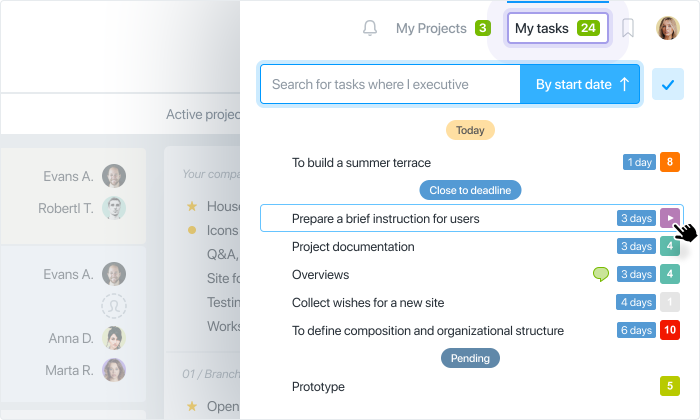Open the notifications bell icon
Viewport: 700px width, 420px height.
click(370, 28)
